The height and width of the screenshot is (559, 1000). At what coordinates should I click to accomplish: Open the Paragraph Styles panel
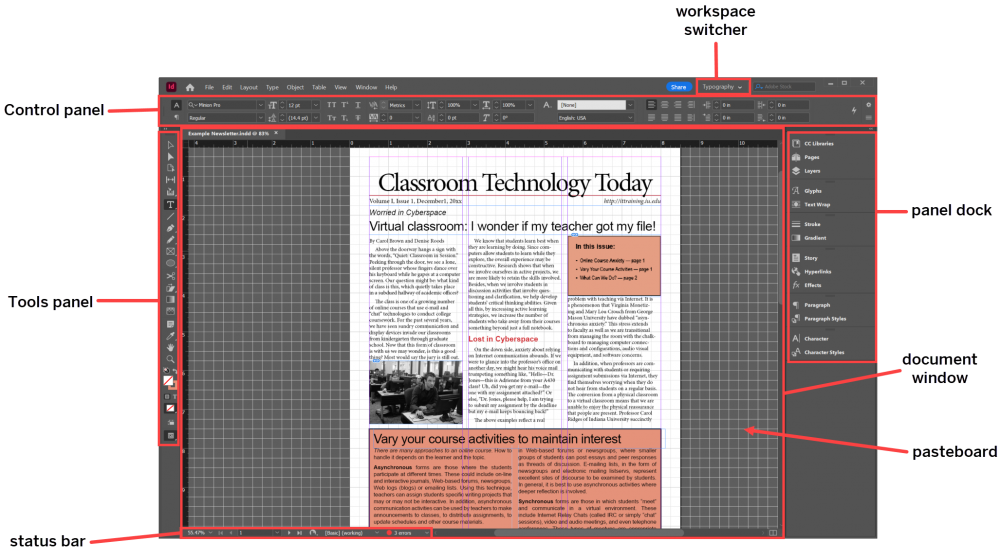(x=824, y=319)
